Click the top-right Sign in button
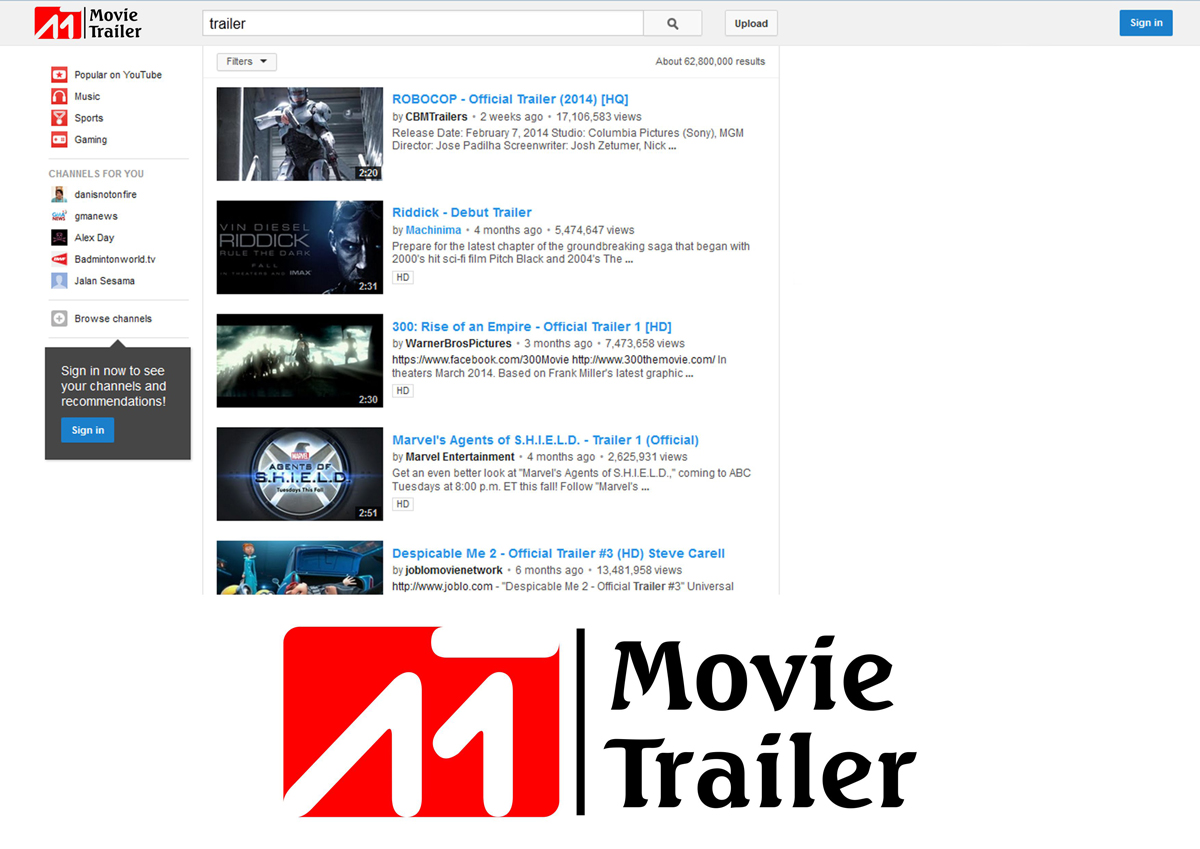Image resolution: width=1200 pixels, height=849 pixels. [x=1146, y=23]
